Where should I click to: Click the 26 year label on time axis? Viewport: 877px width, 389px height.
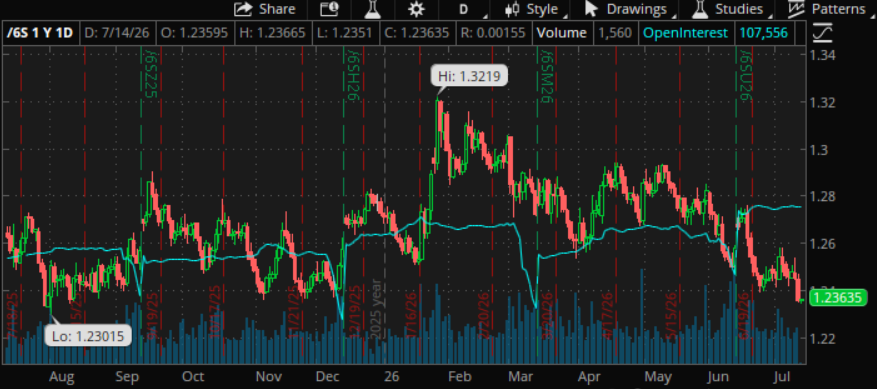pos(392,376)
